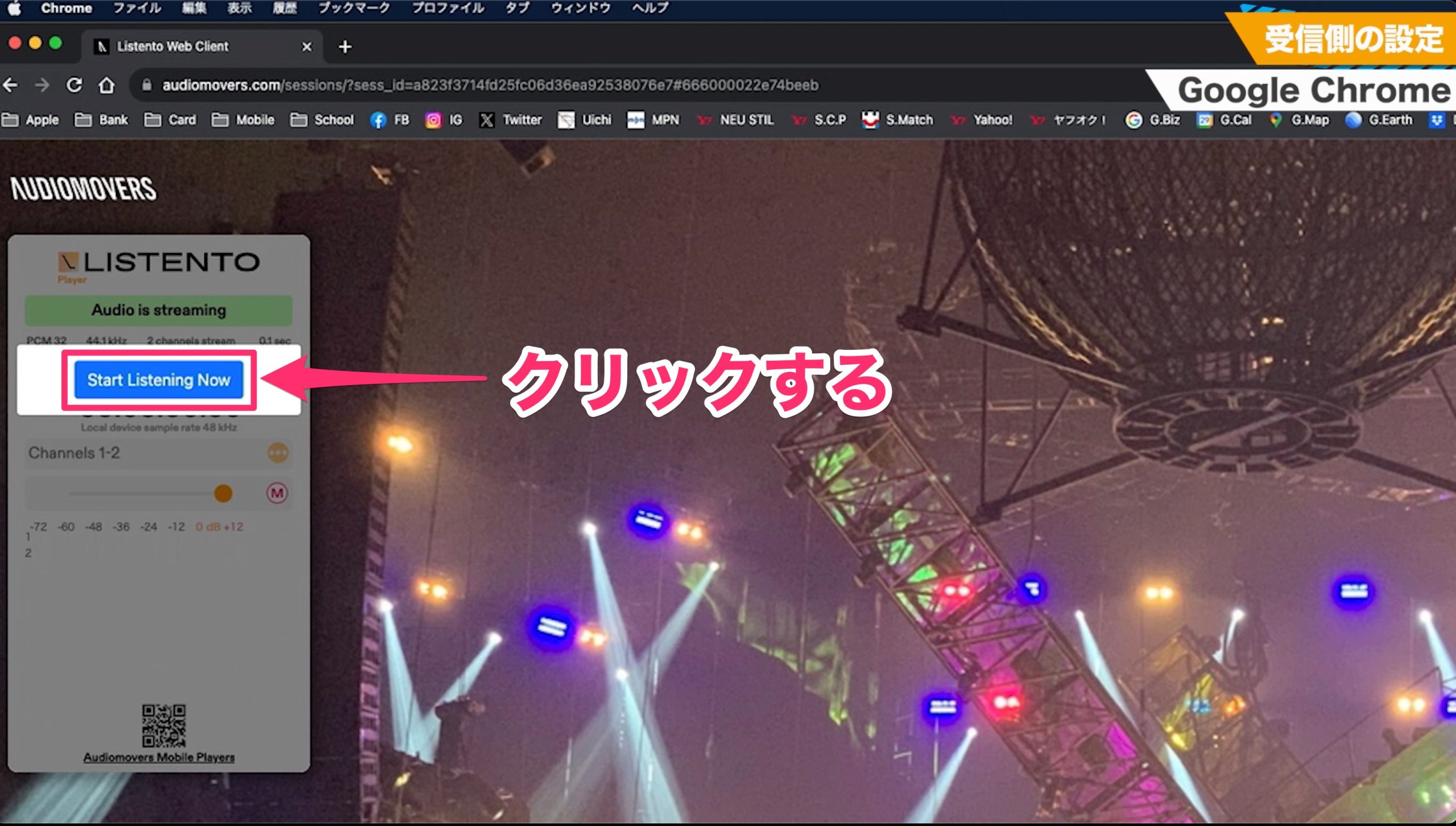
Task: Click the audiomovers.com address bar
Action: click(489, 85)
